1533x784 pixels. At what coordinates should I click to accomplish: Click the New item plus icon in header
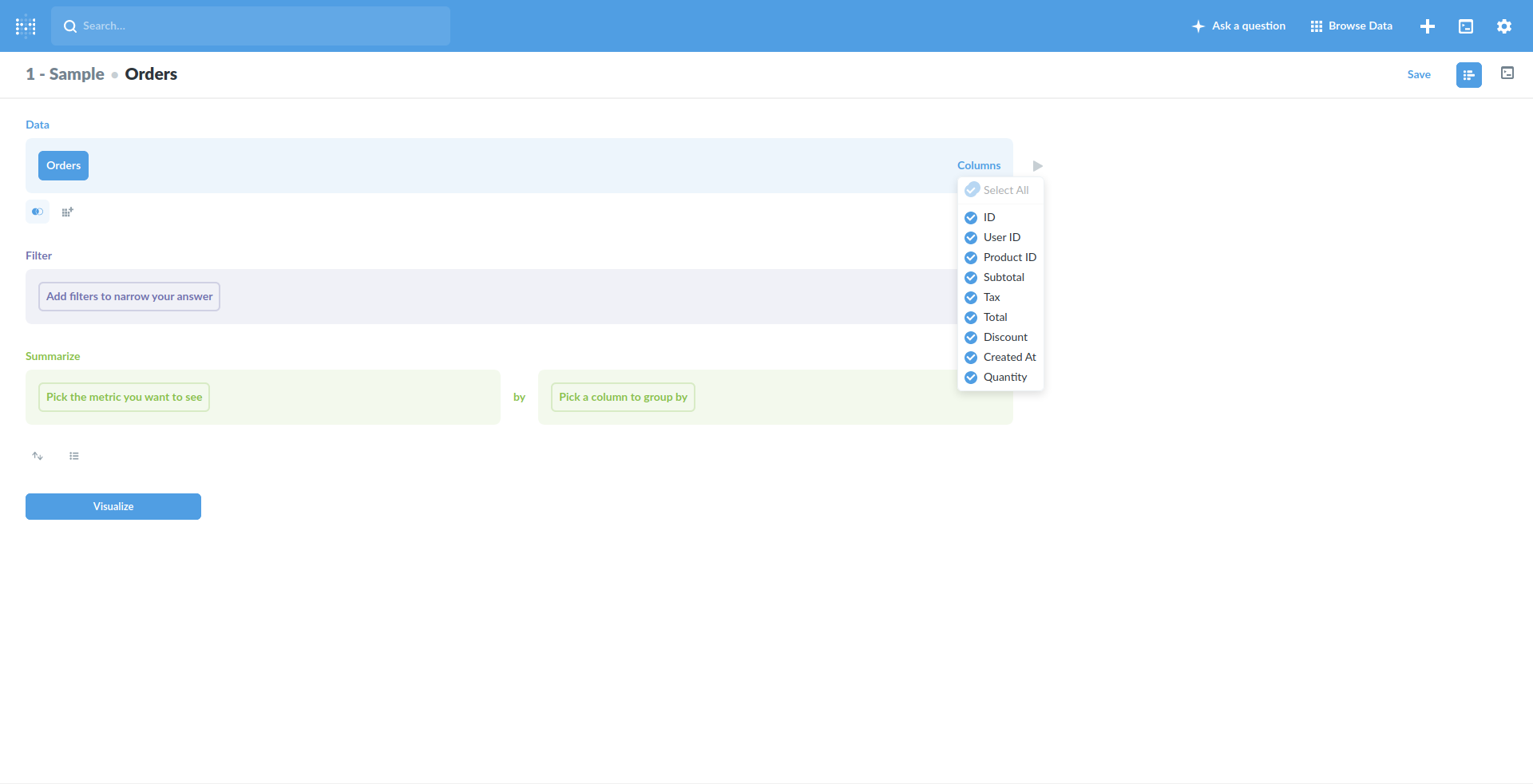pyautogui.click(x=1428, y=26)
